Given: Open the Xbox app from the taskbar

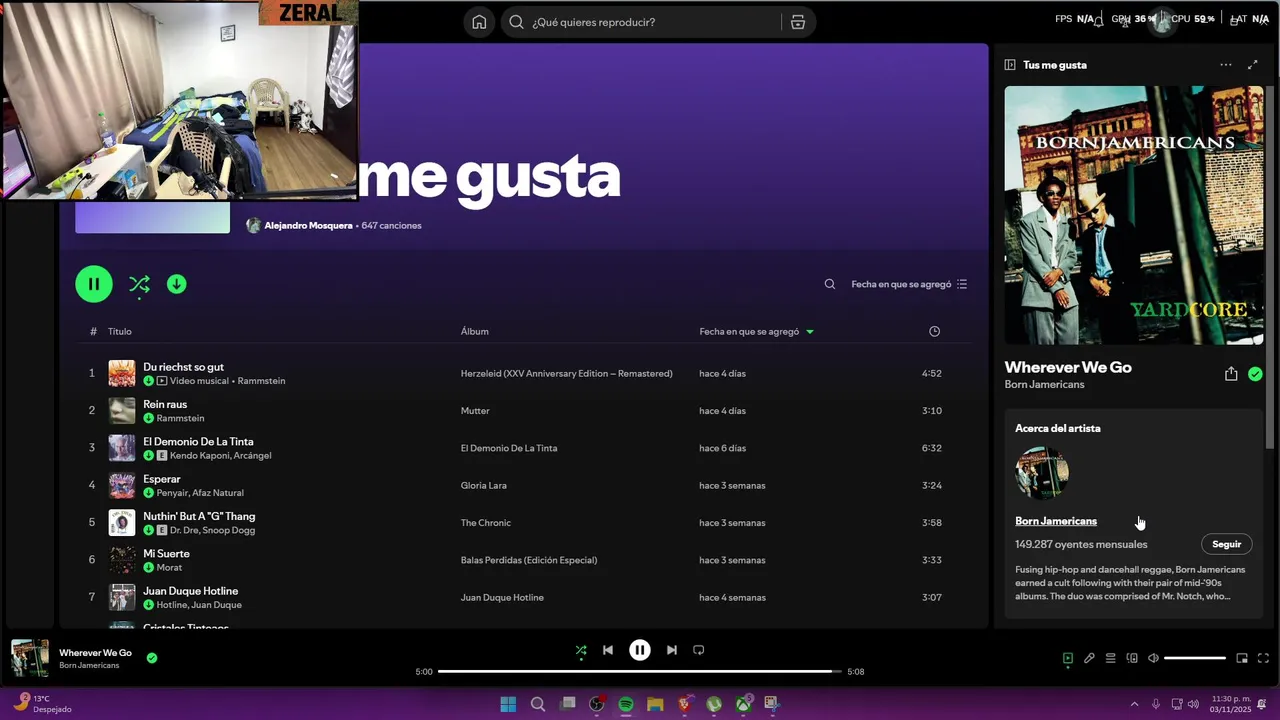Looking at the screenshot, I should [x=744, y=704].
